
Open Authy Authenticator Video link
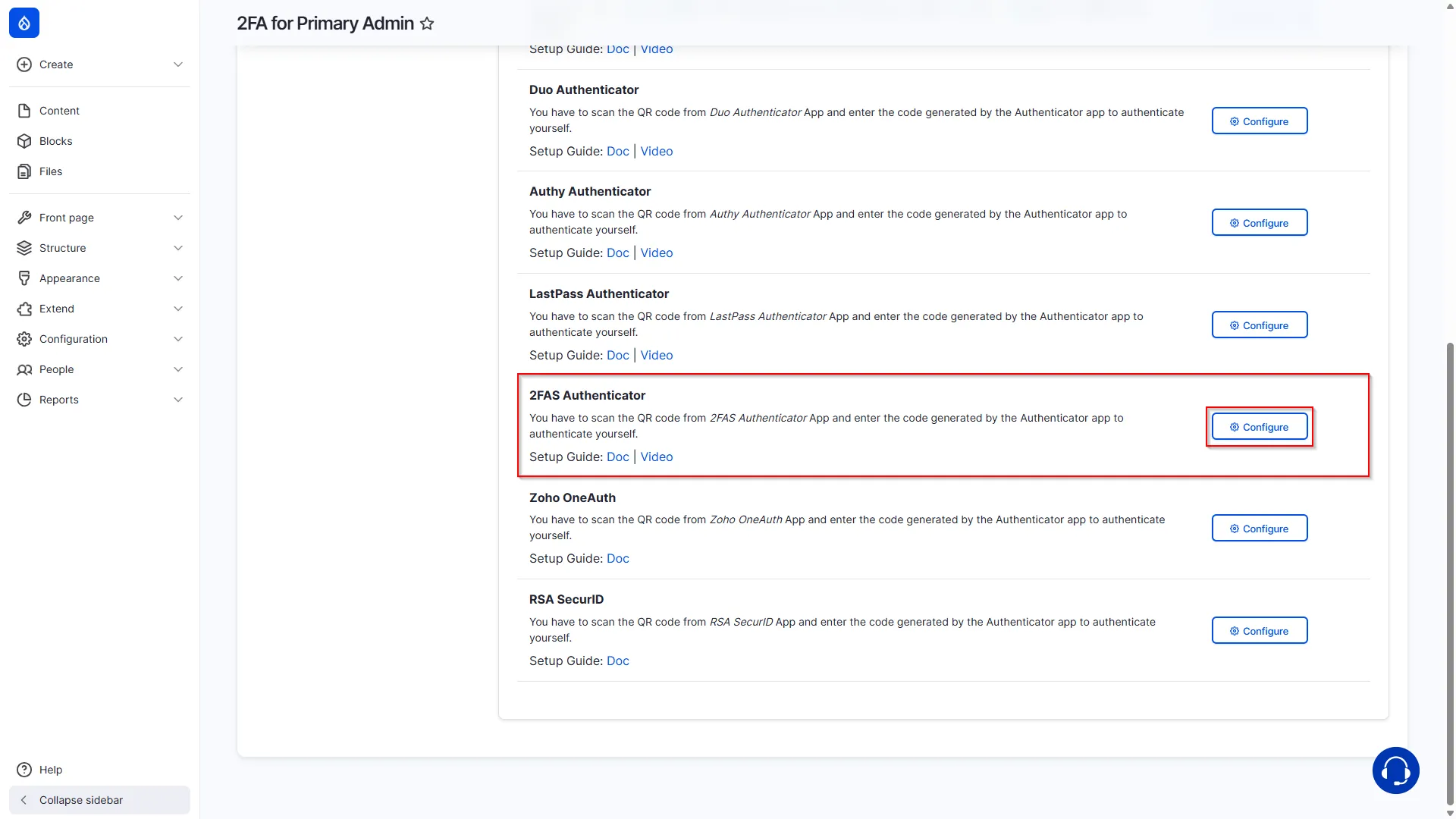(657, 253)
